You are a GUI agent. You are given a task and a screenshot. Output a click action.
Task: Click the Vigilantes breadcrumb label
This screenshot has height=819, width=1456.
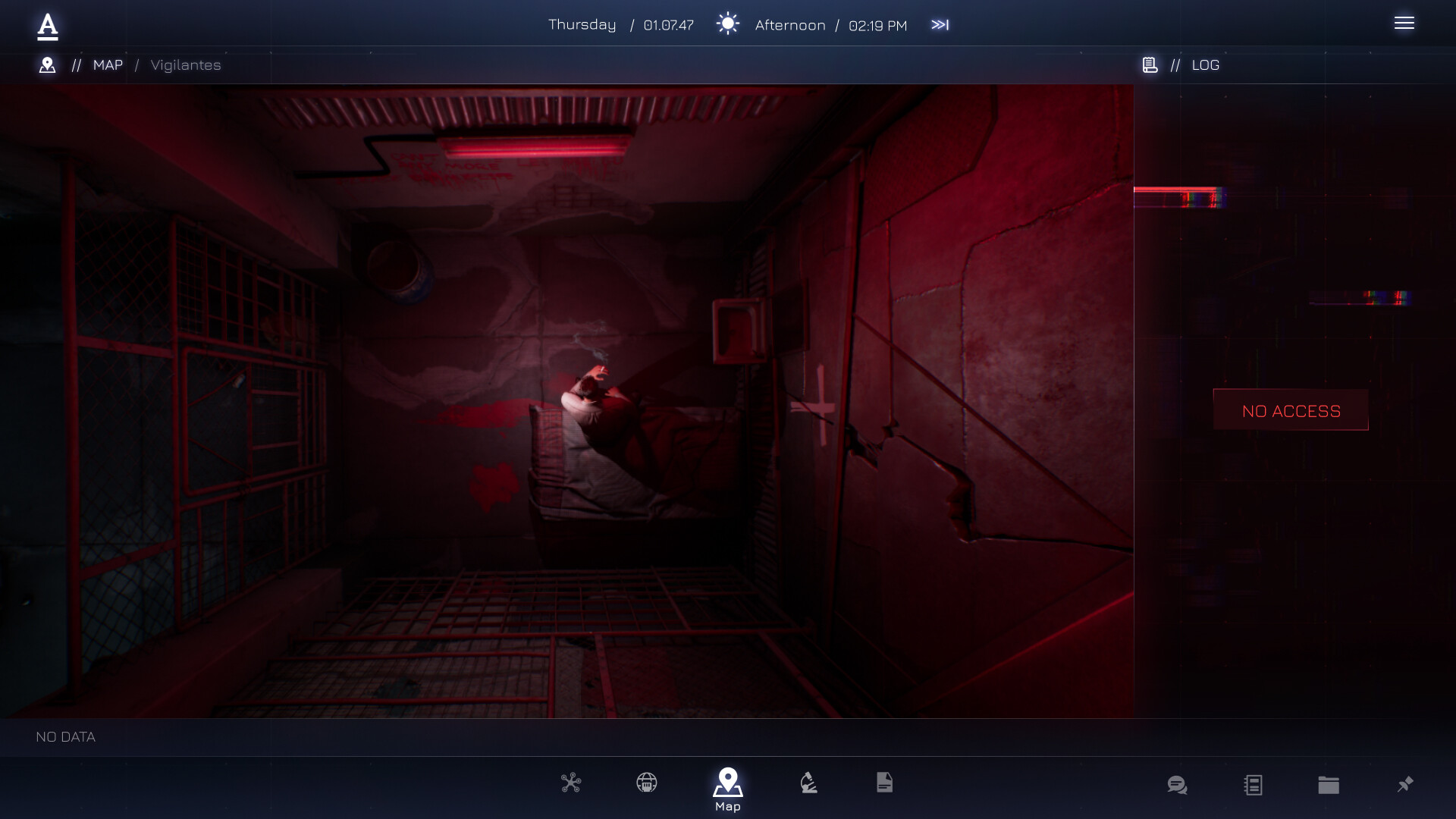pos(185,65)
